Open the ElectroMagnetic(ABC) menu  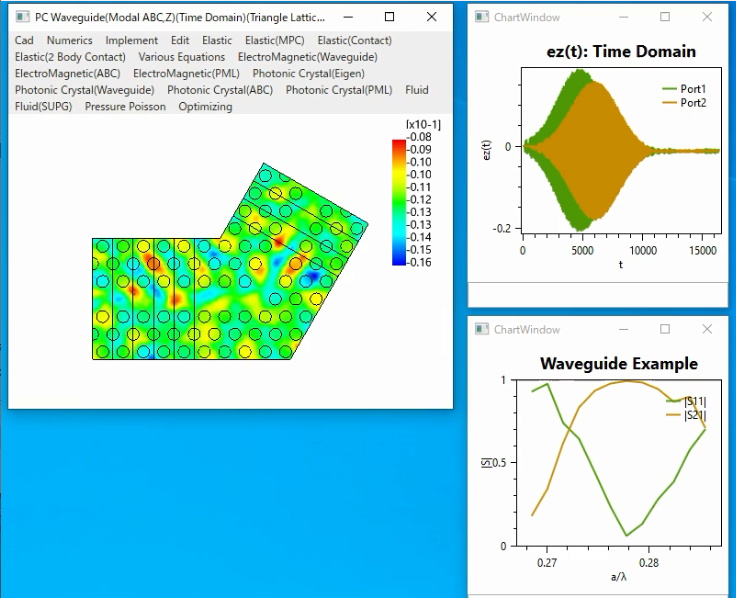(68, 73)
